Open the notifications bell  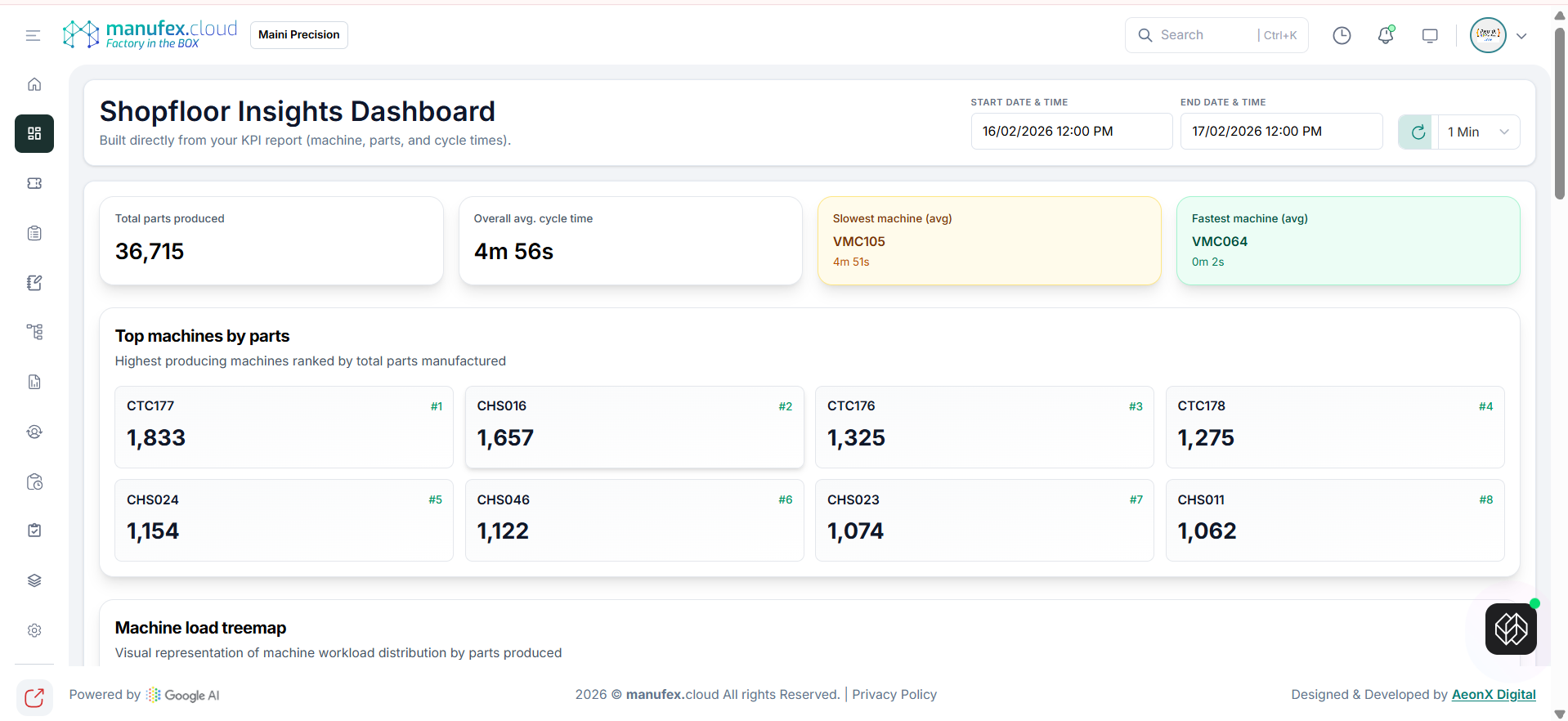(x=1386, y=35)
